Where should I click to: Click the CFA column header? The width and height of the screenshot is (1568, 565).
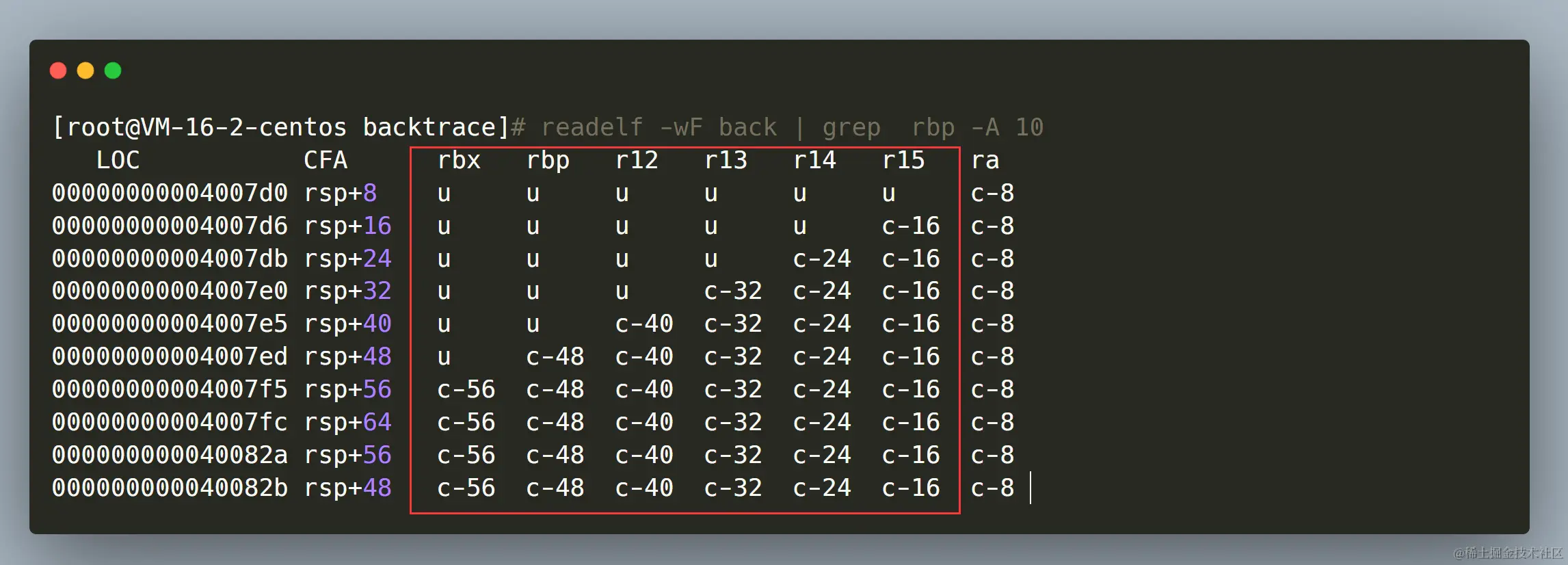coord(325,160)
